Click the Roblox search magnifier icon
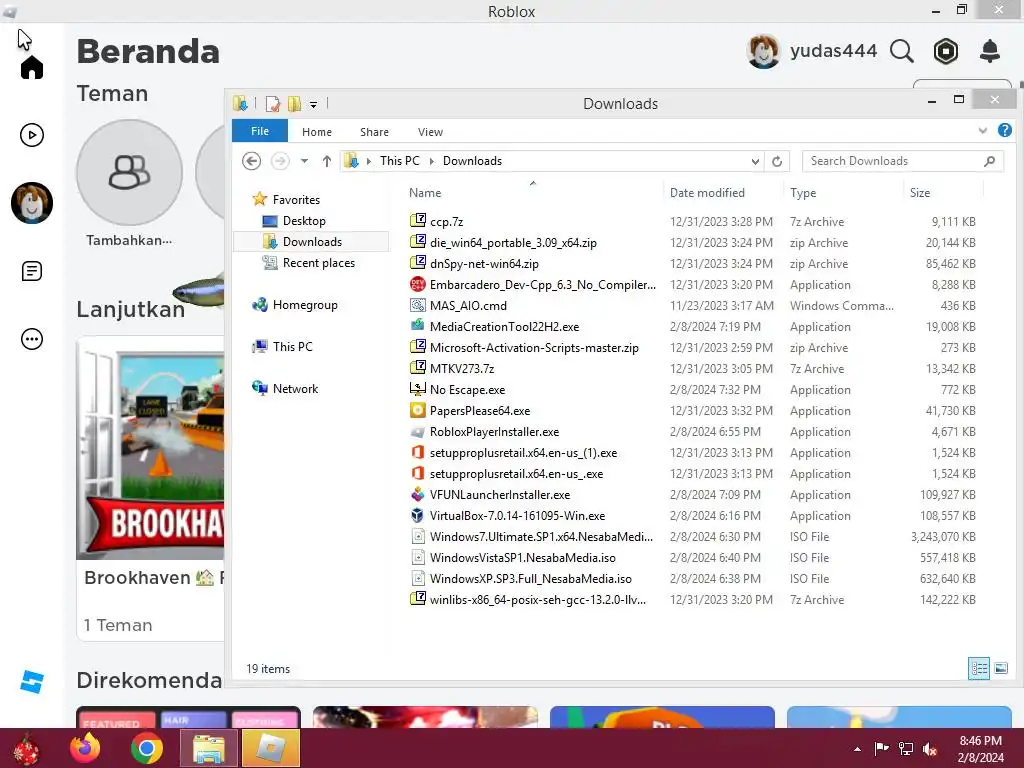The height and width of the screenshot is (768, 1024). (x=901, y=51)
